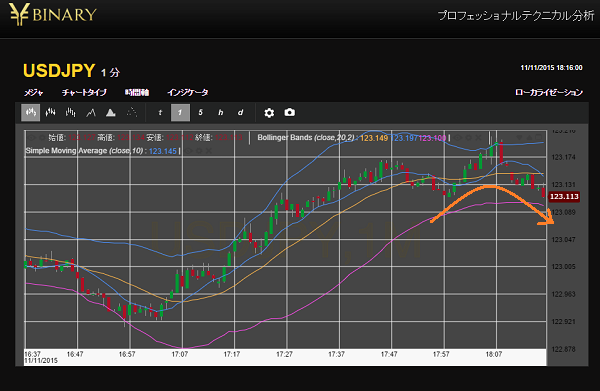Viewport: 600px width, 391px height.
Task: Select the dotted chart type icon
Action: click(131, 112)
